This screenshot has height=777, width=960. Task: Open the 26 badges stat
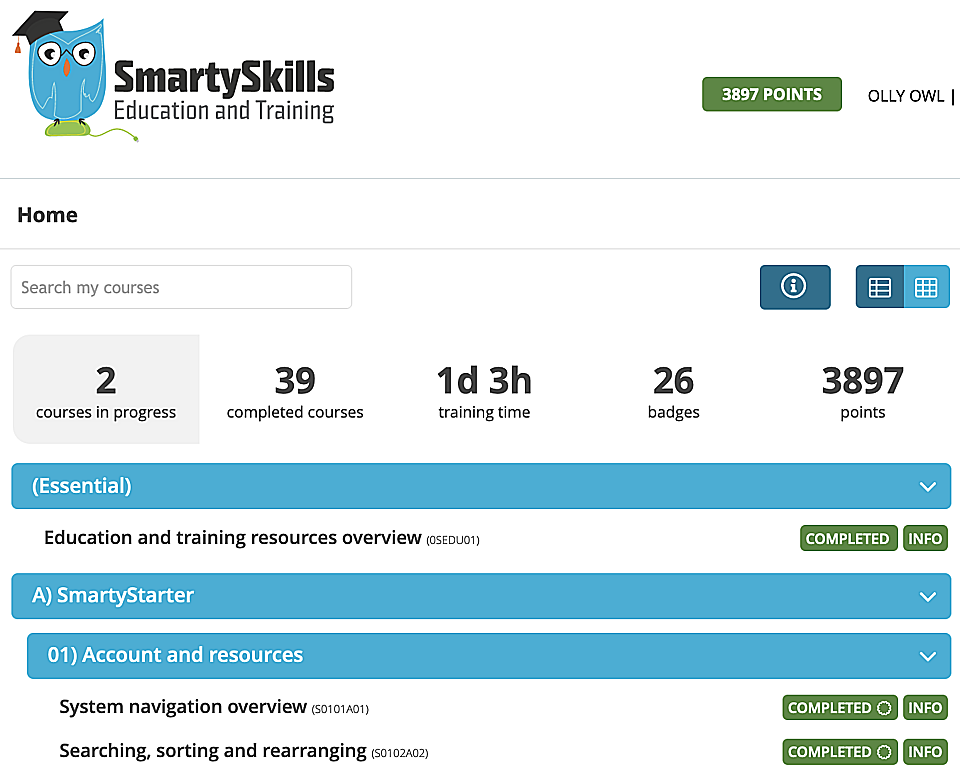pyautogui.click(x=673, y=390)
